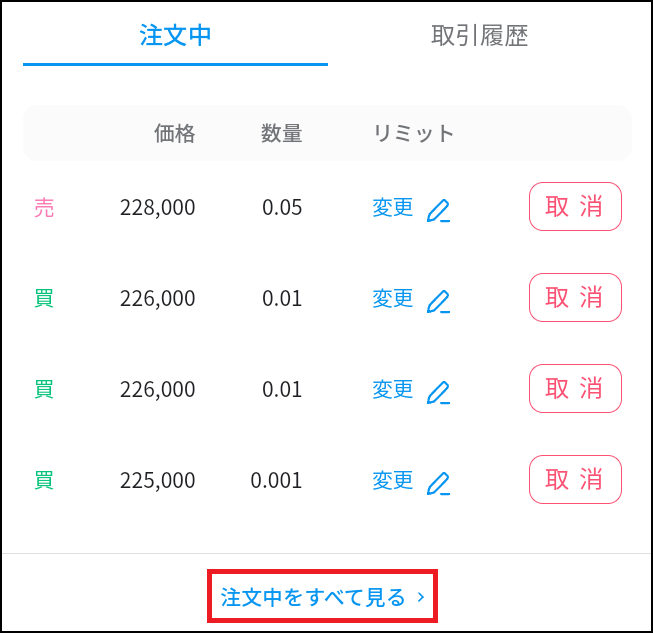
Task: Cancel the 228,000 sell order with 取消
Action: [x=575, y=207]
